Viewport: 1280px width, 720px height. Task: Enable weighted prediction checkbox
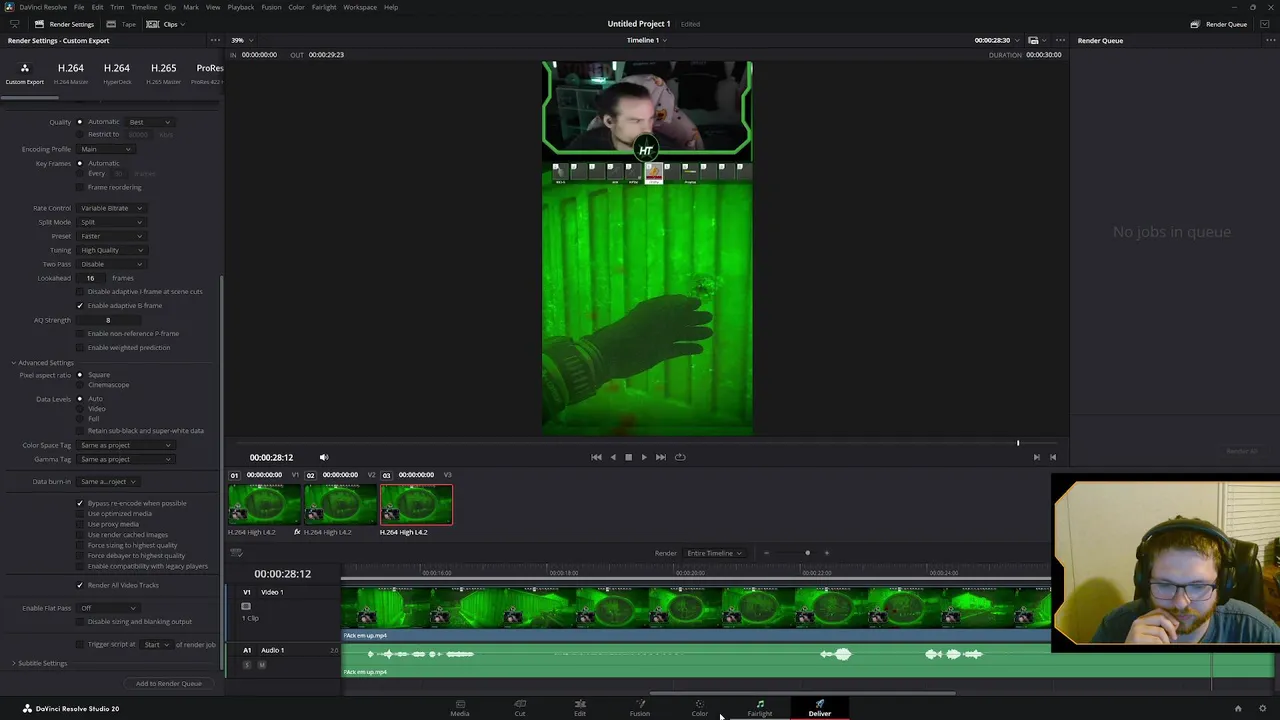coord(80,347)
